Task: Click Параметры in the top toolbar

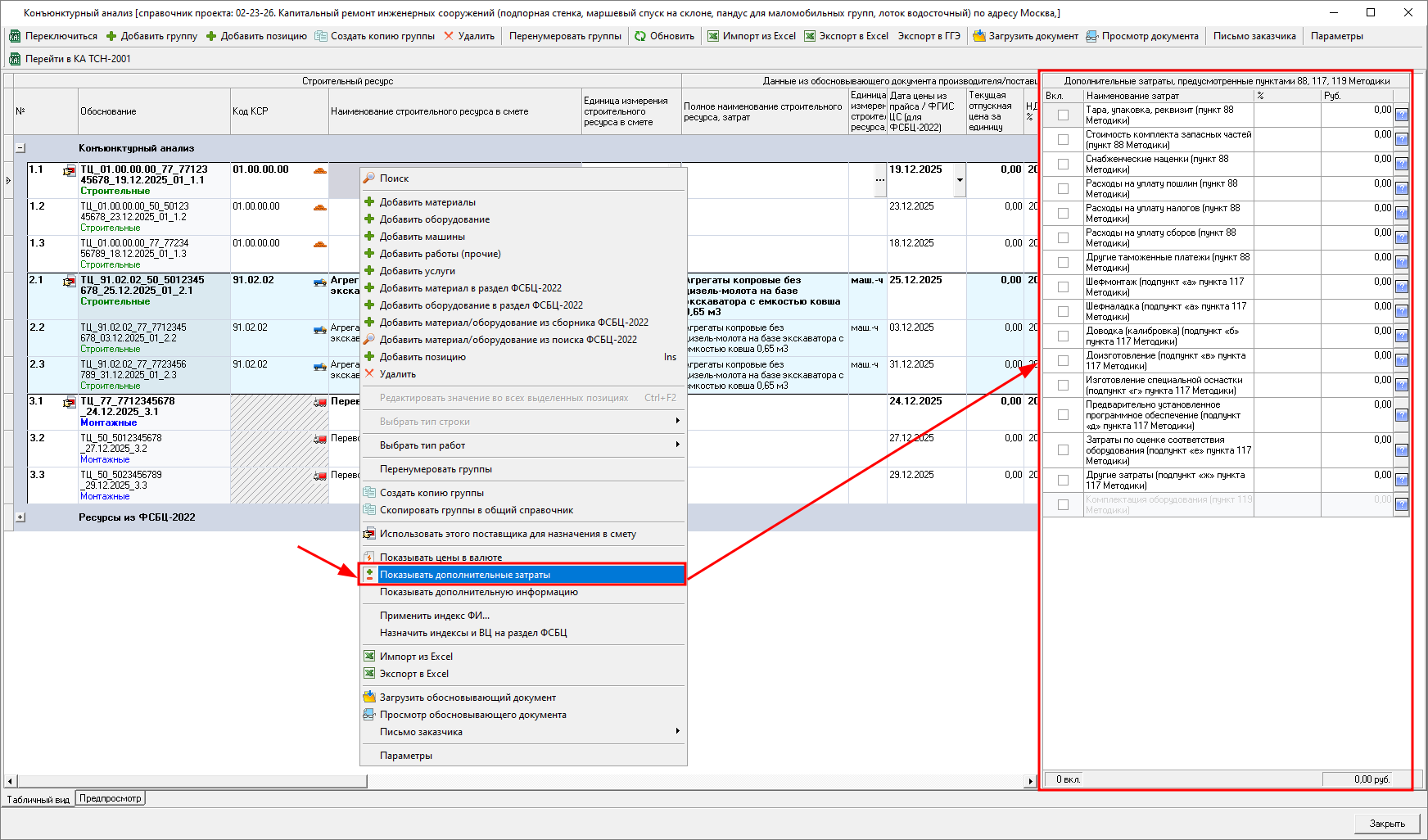Action: point(1336,36)
